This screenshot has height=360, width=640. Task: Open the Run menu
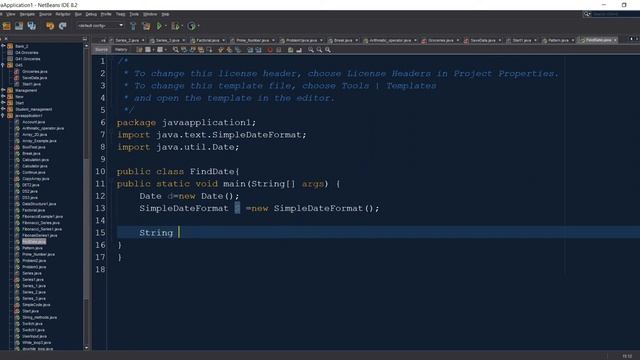point(78,14)
